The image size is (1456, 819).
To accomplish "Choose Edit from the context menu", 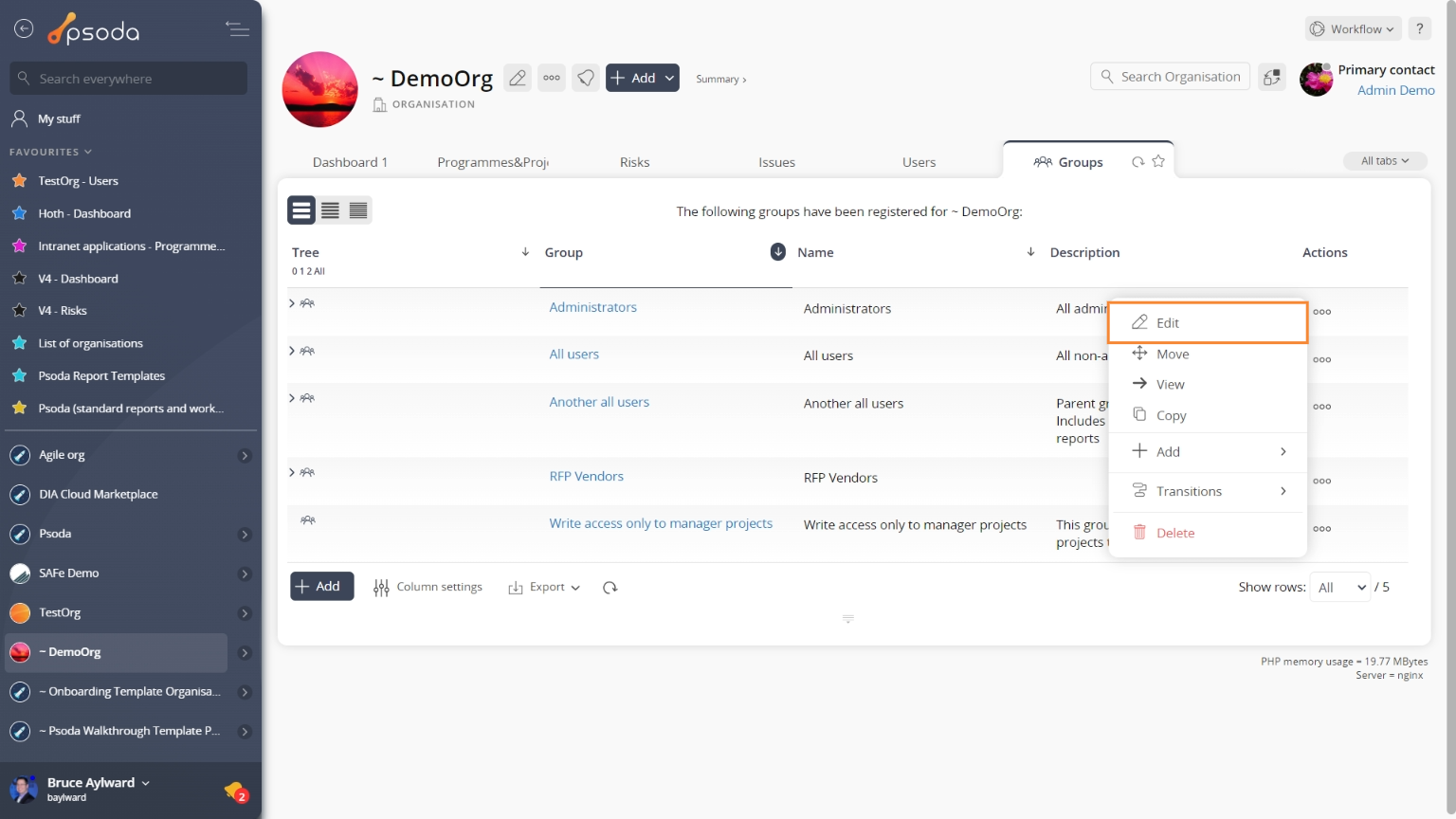I will 1208,322.
